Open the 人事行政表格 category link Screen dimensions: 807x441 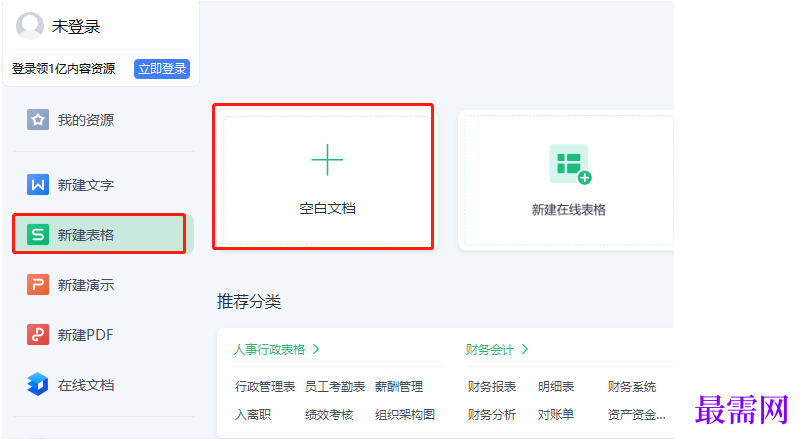(269, 349)
